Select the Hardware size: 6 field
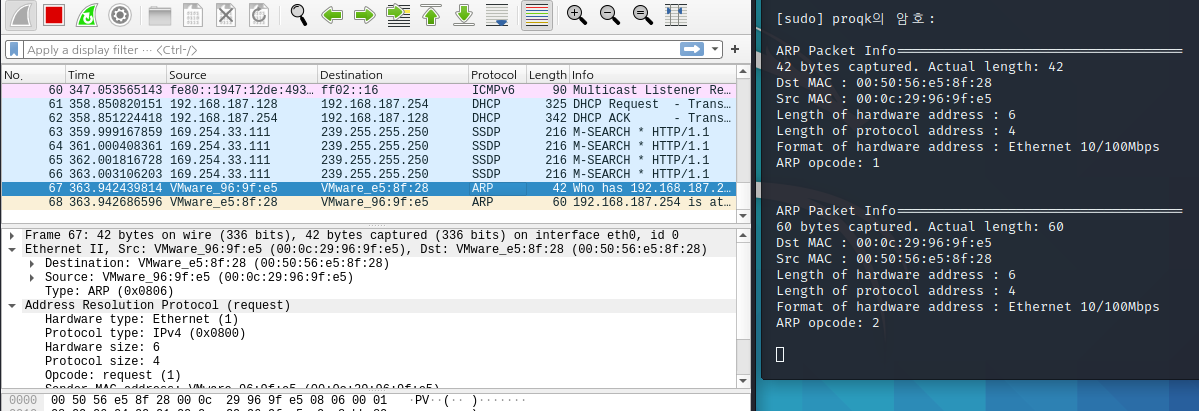 click(102, 347)
